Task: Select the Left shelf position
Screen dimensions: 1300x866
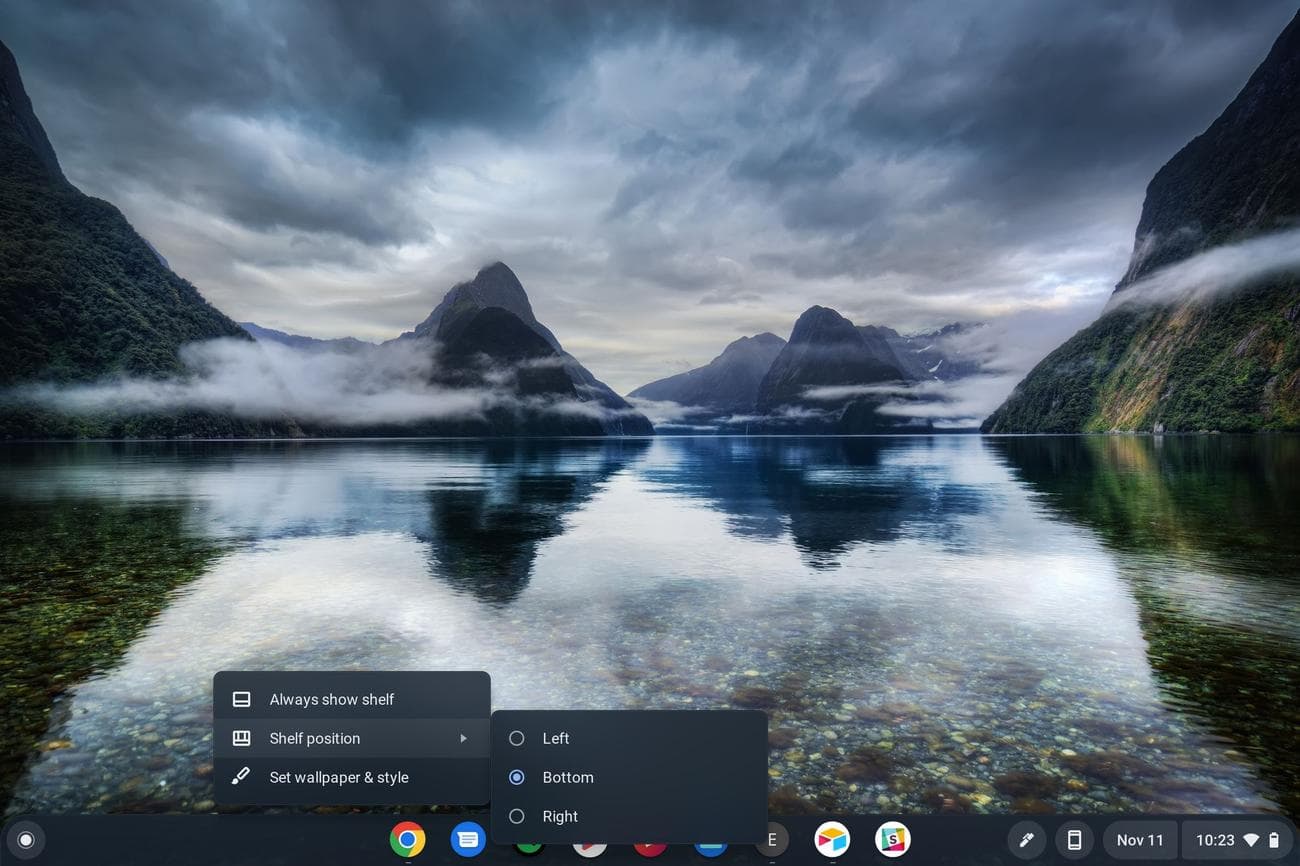Action: 555,738
